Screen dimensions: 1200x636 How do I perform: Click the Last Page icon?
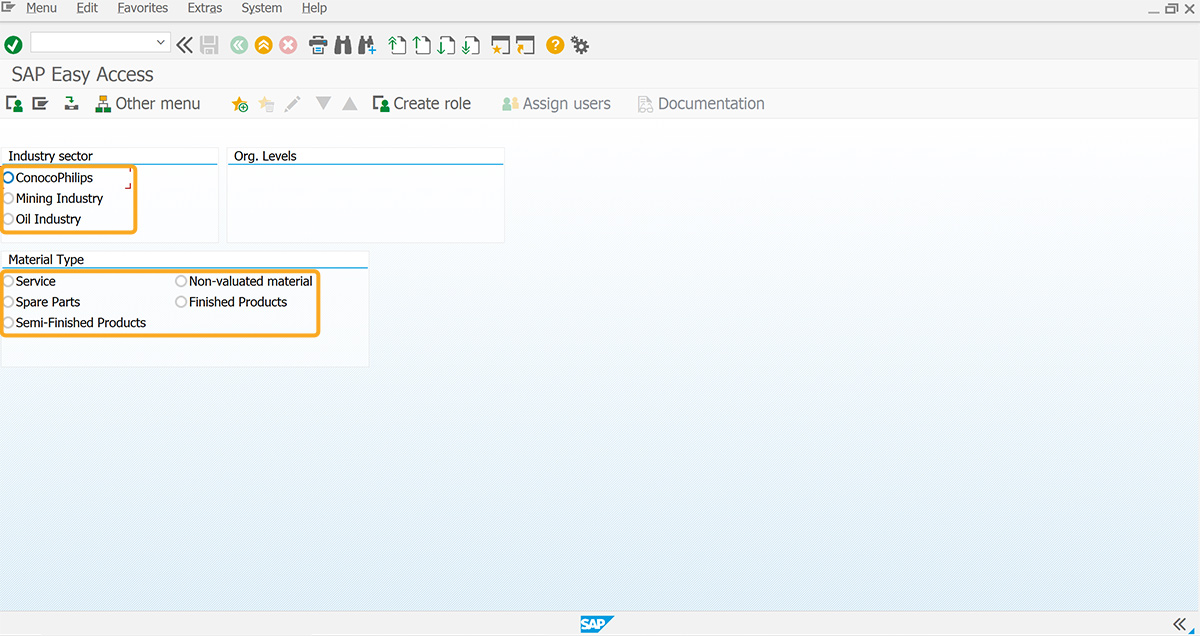(x=471, y=45)
